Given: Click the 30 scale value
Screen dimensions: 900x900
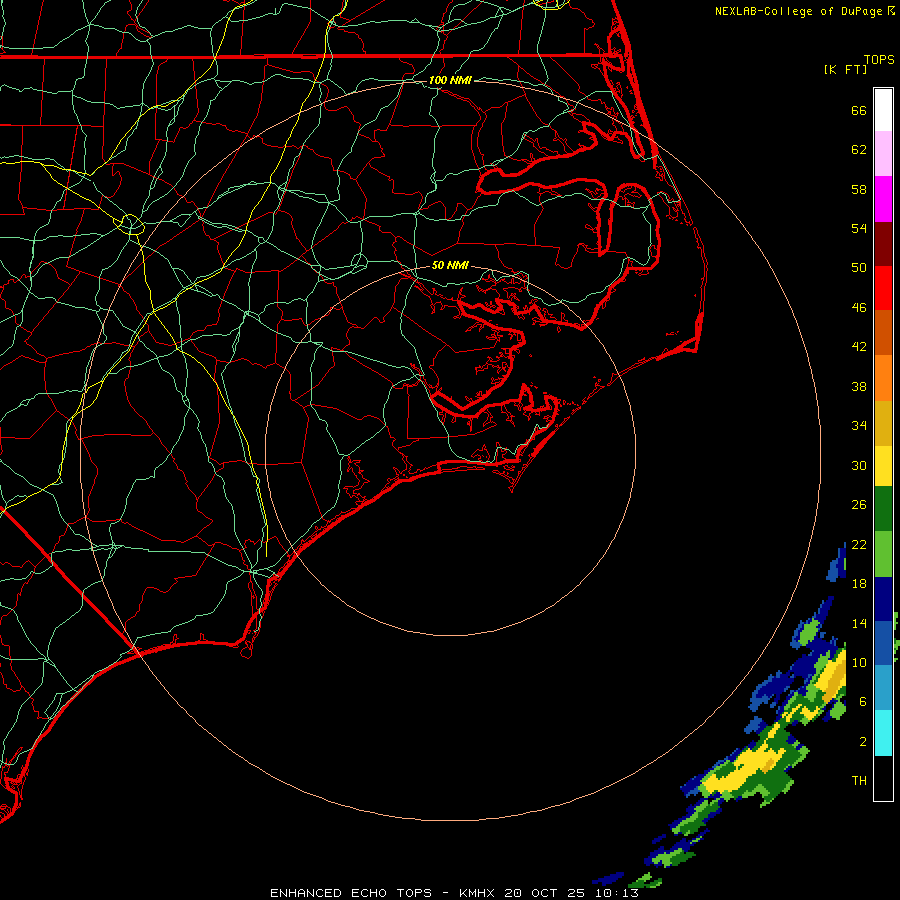Looking at the screenshot, I should tap(859, 465).
